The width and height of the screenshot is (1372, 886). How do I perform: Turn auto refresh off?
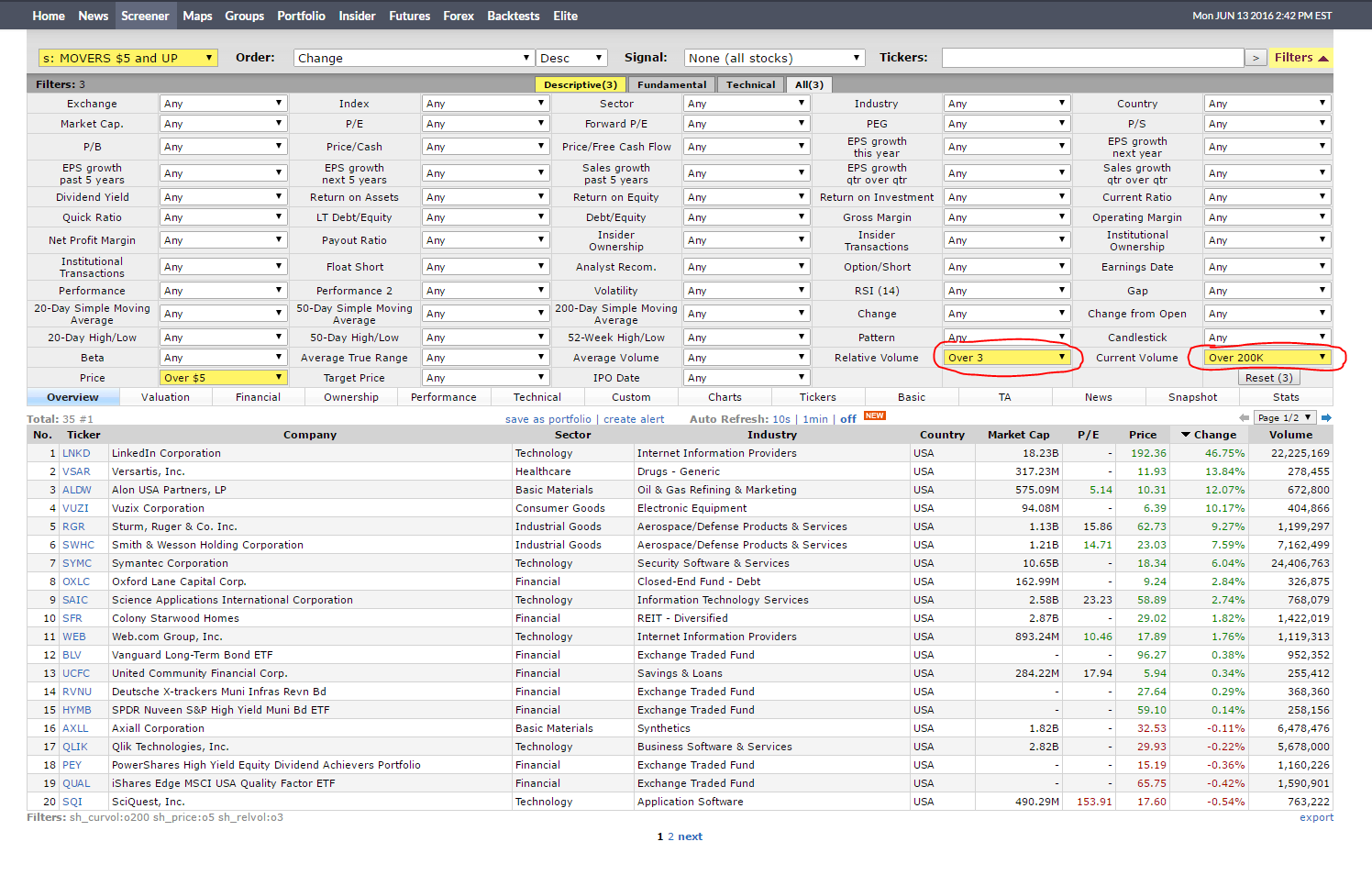tap(848, 419)
